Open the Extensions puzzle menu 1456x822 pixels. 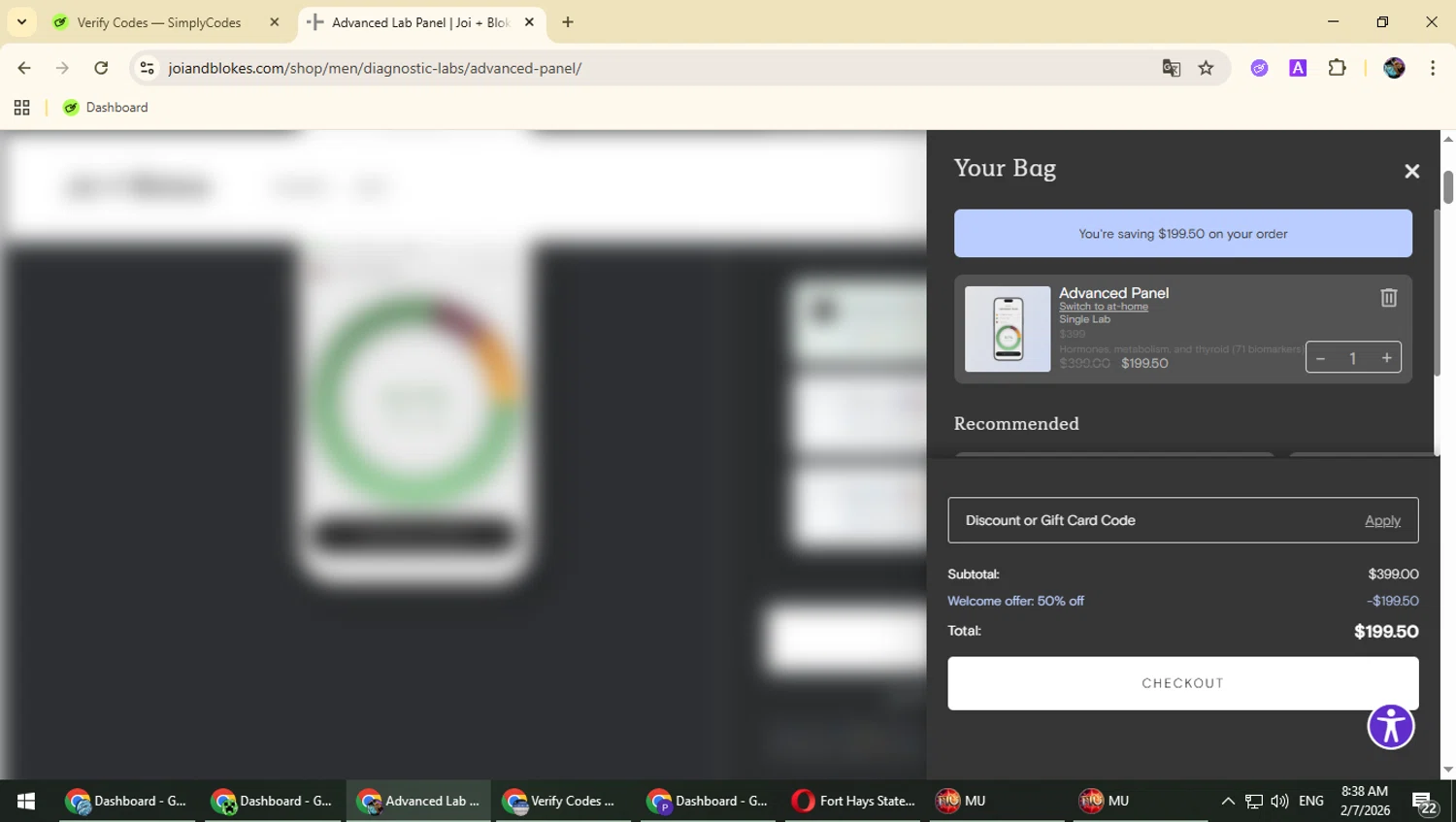tap(1337, 68)
